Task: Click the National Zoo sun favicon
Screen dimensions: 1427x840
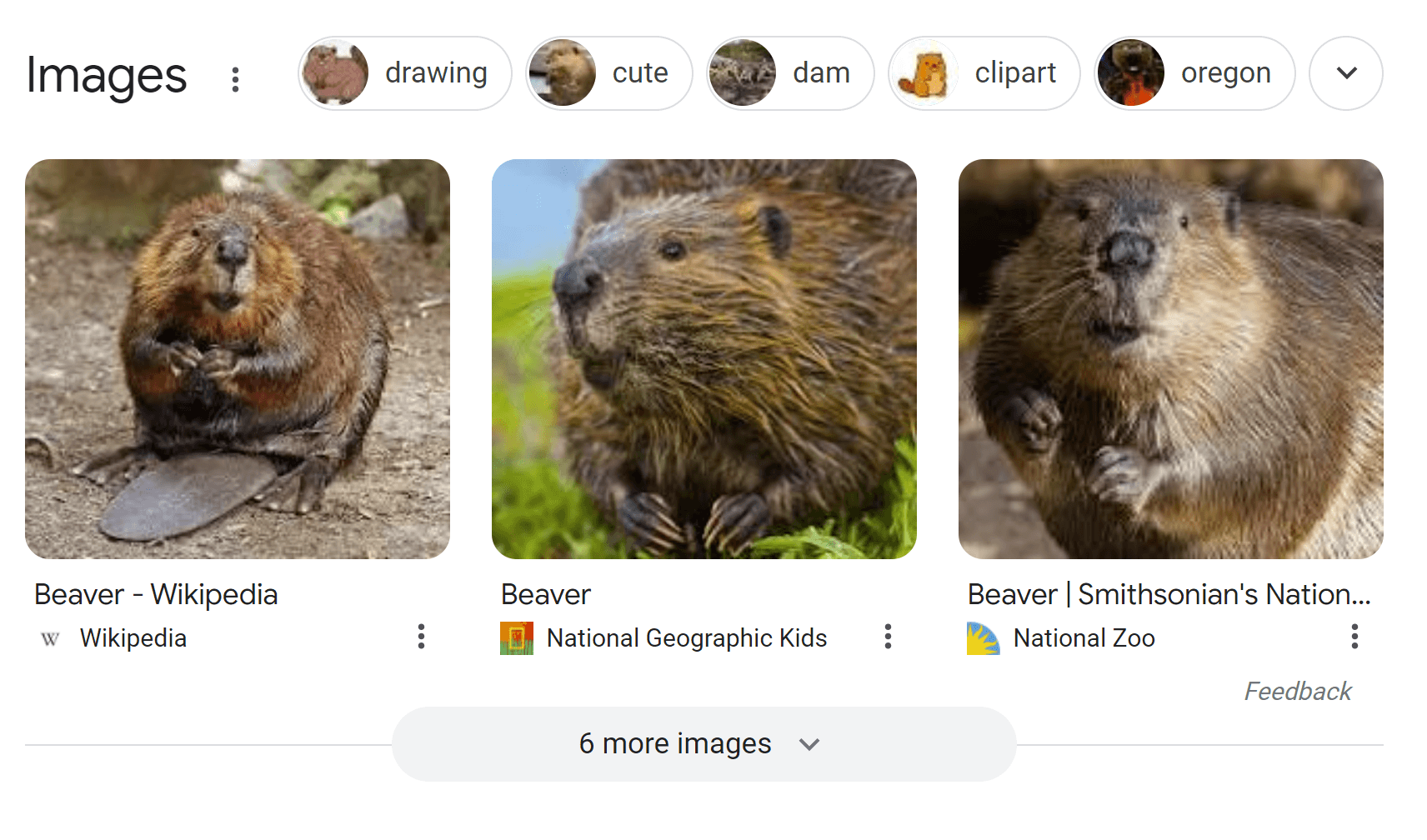Action: pyautogui.click(x=984, y=638)
